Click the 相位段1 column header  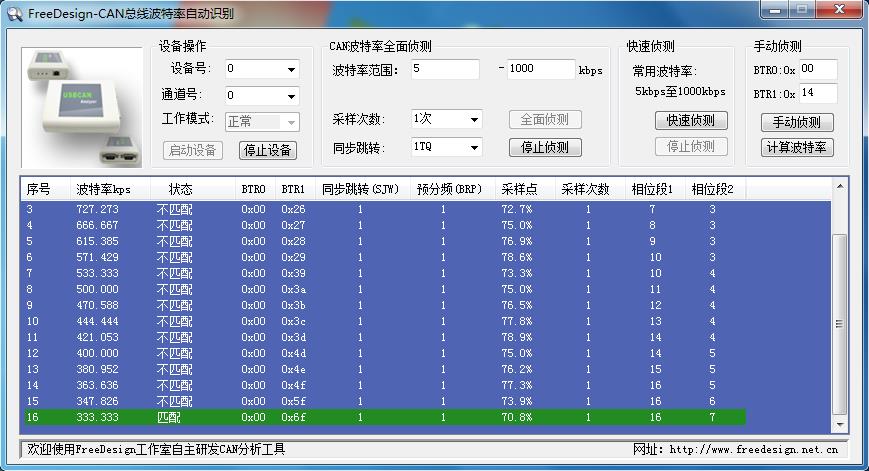coord(656,189)
